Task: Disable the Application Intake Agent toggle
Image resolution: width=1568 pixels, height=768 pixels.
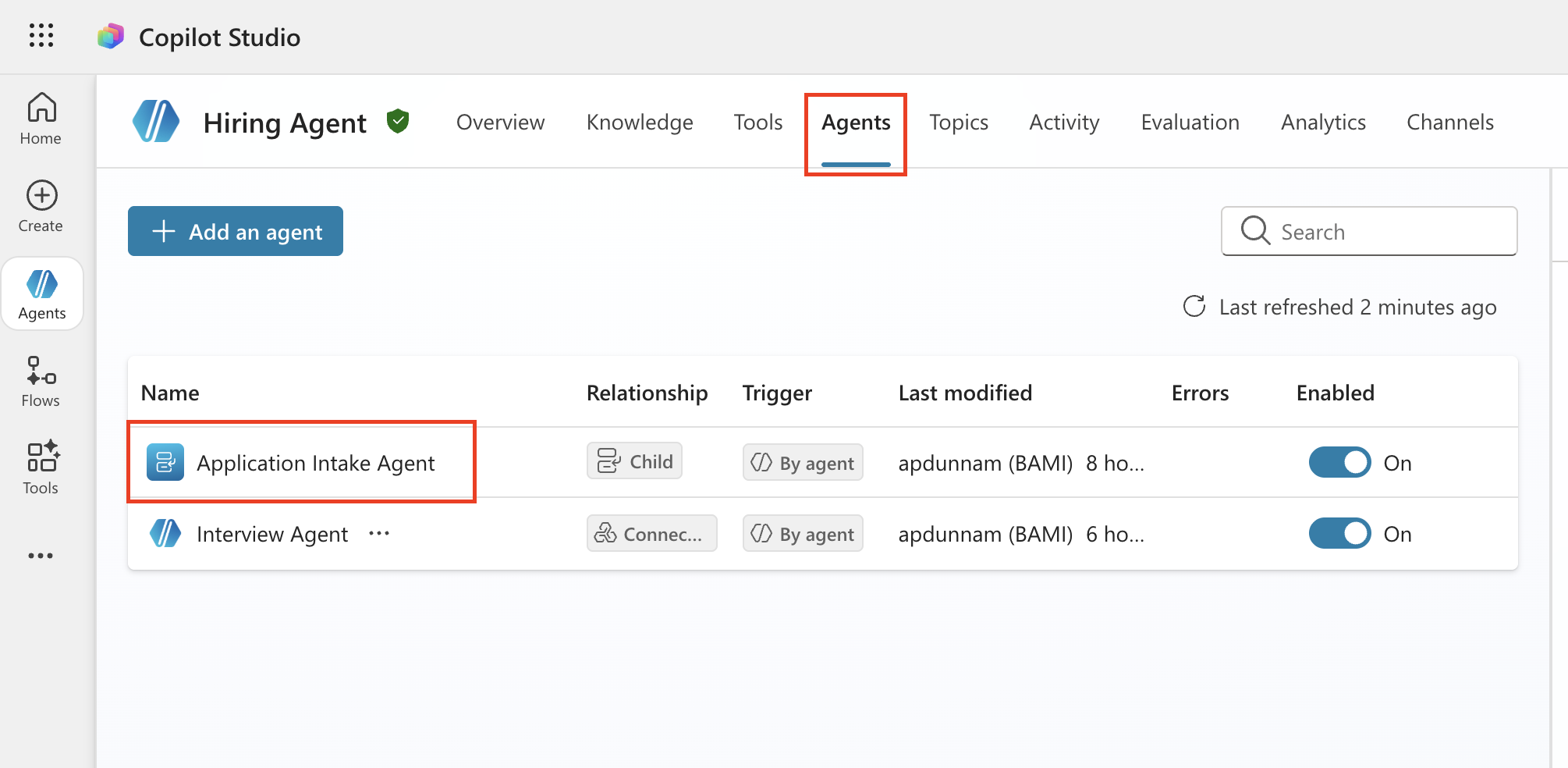Action: [1339, 463]
